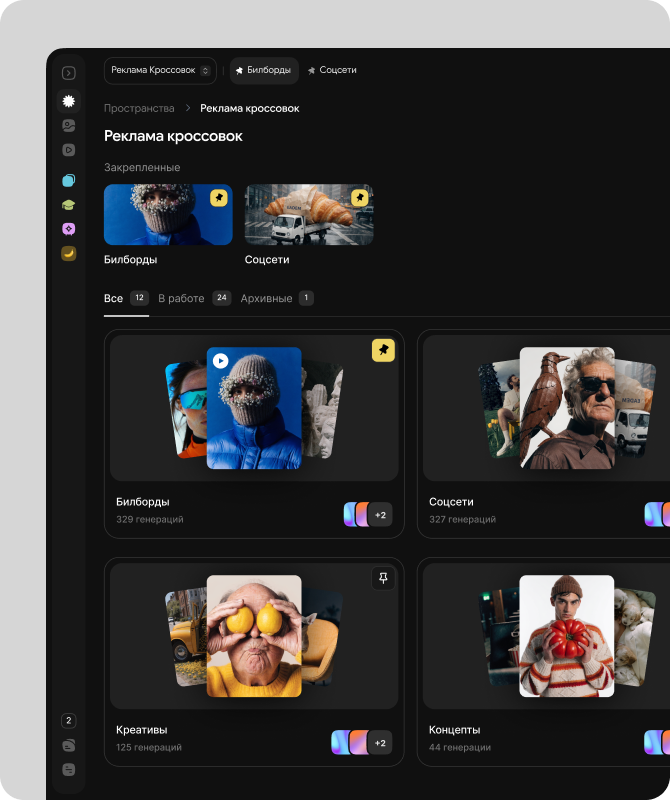
Task: Open the green graduation cap sidebar icon
Action: point(68,205)
